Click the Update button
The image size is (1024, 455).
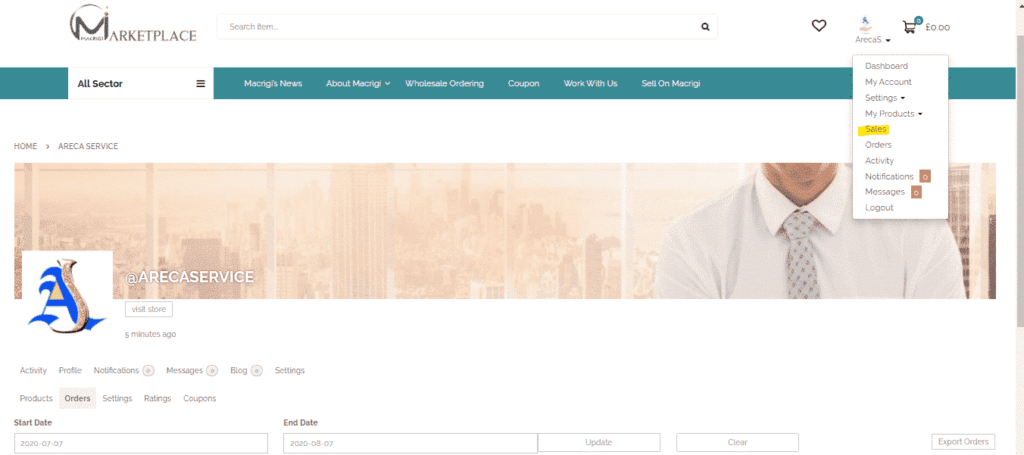click(x=599, y=442)
